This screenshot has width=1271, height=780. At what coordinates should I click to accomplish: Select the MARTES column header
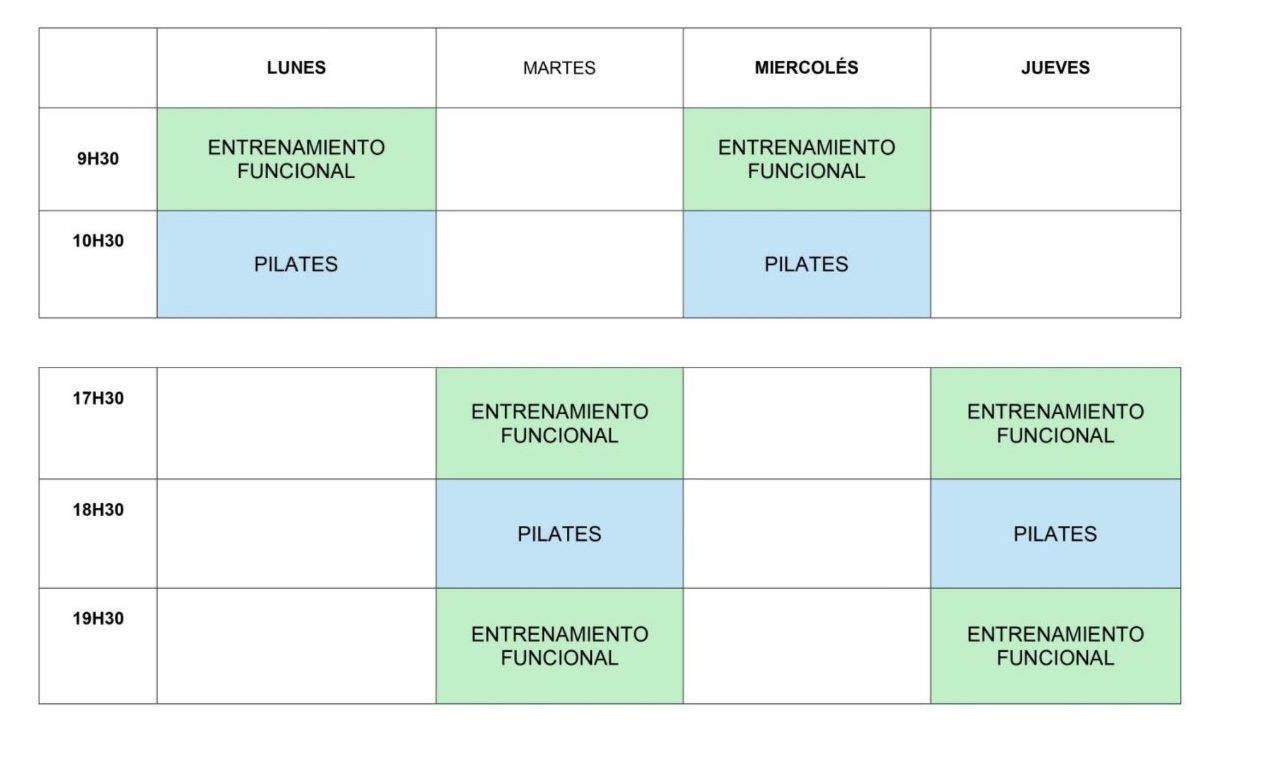[559, 68]
